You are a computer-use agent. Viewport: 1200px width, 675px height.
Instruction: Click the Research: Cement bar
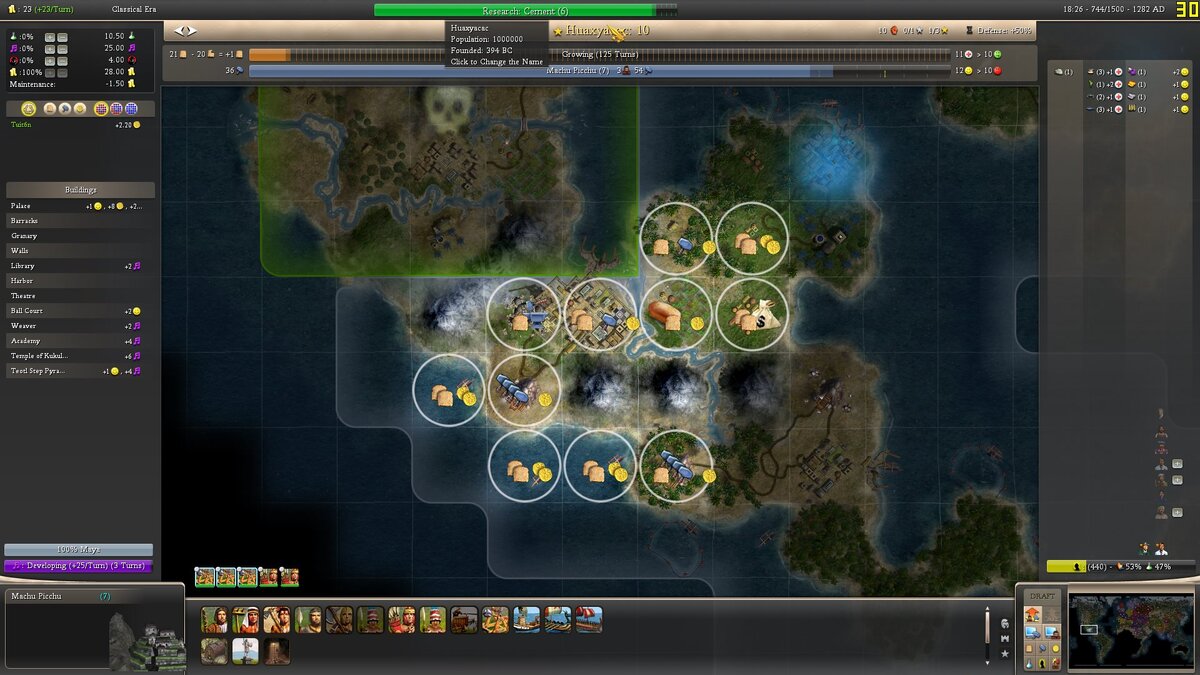[526, 10]
